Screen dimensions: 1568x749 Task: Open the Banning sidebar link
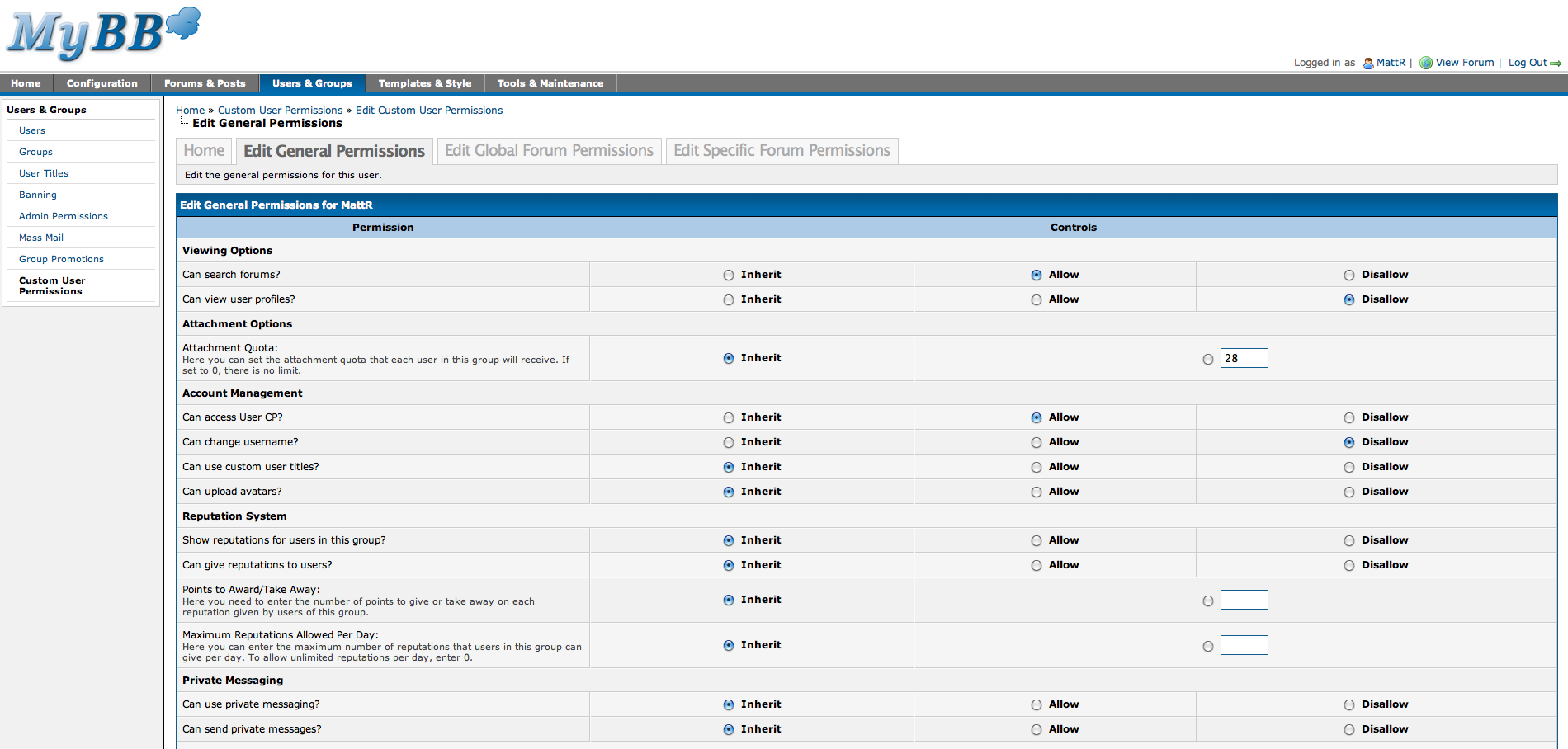pos(38,195)
